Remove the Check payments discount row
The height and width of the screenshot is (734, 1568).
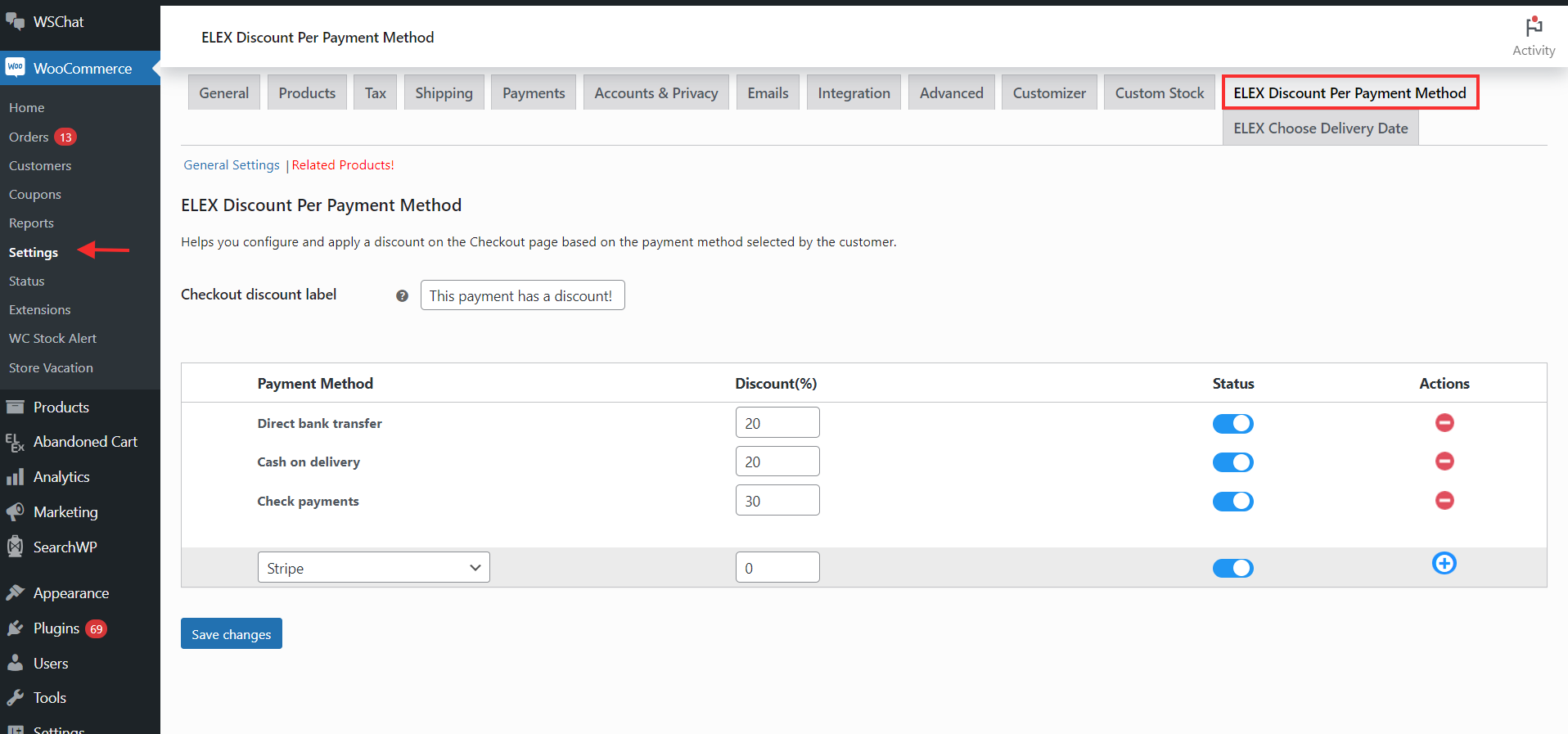(1444, 501)
